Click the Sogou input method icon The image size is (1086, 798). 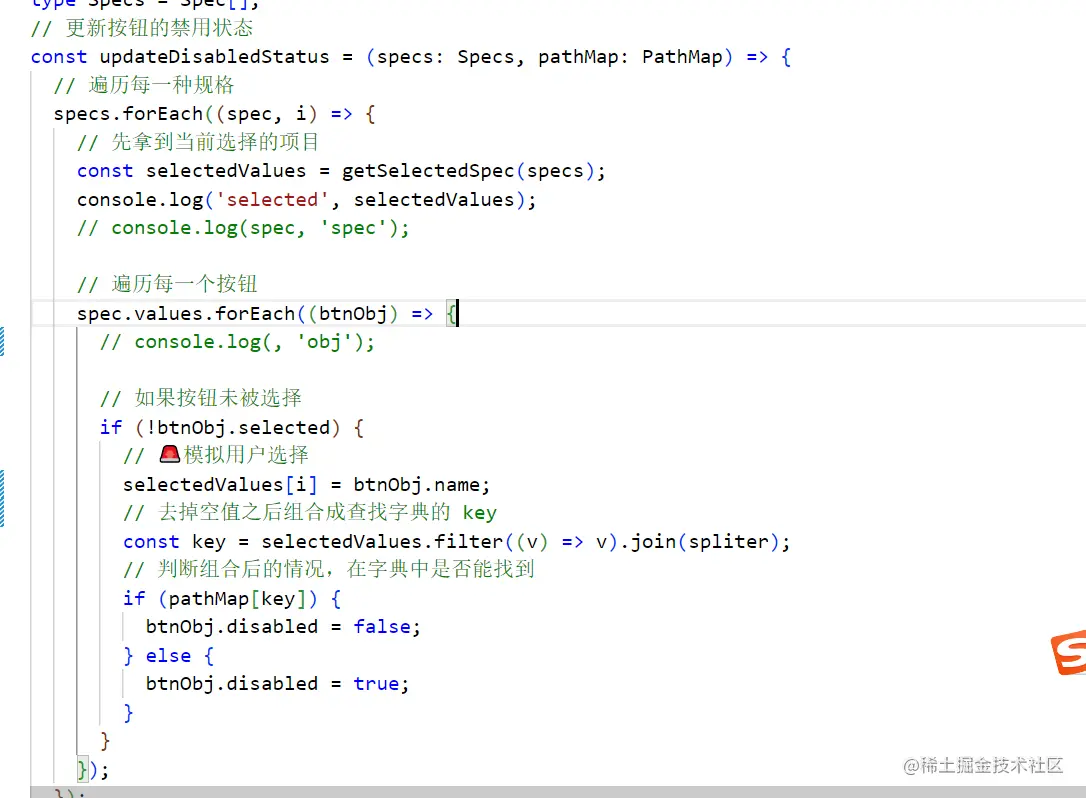(x=1069, y=653)
